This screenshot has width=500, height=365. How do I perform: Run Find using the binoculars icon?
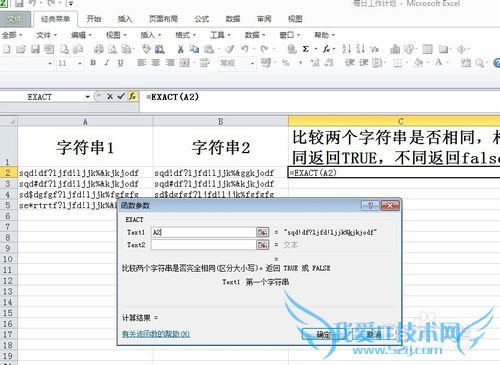[160, 49]
